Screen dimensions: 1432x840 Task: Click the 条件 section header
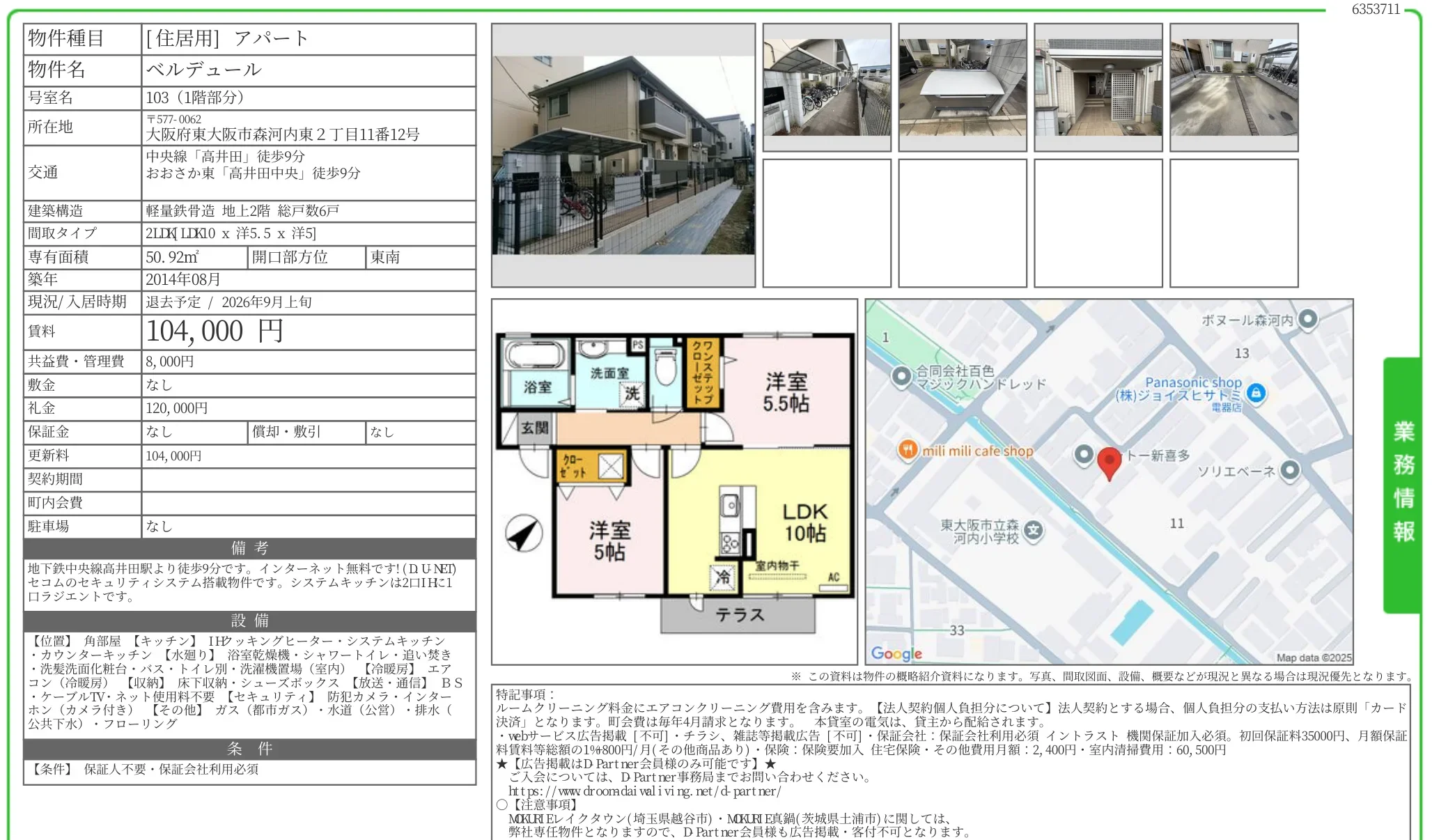click(249, 749)
